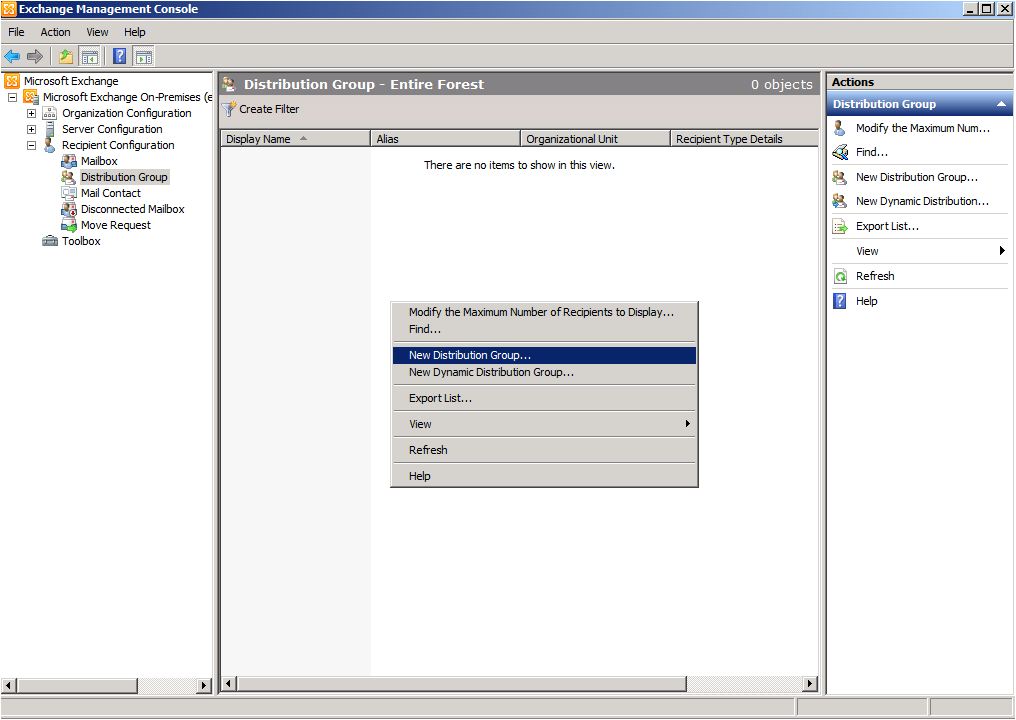Click the Server Configuration tree icon
The image size is (1016, 720).
click(49, 129)
